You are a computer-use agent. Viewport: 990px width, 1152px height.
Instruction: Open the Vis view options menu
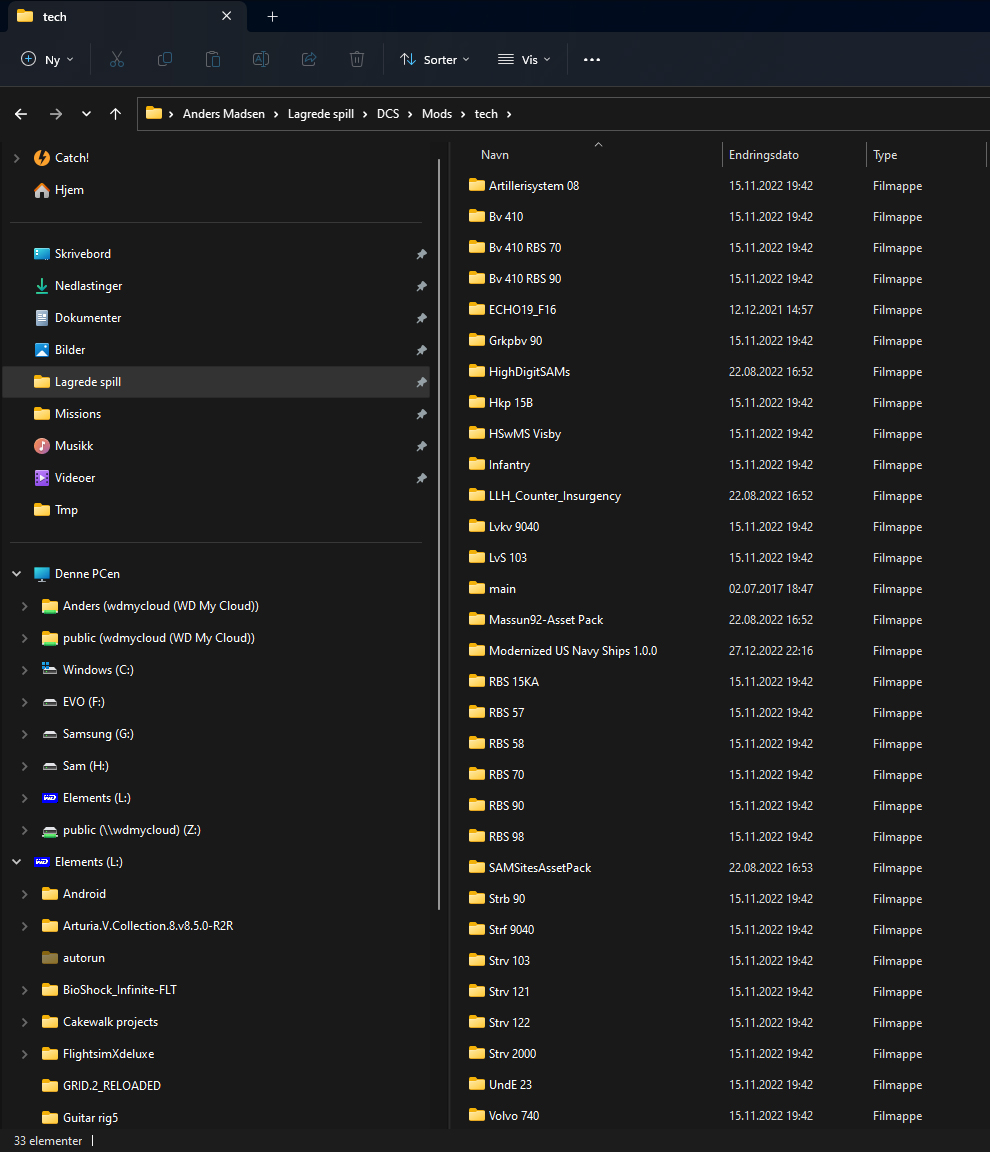(524, 60)
